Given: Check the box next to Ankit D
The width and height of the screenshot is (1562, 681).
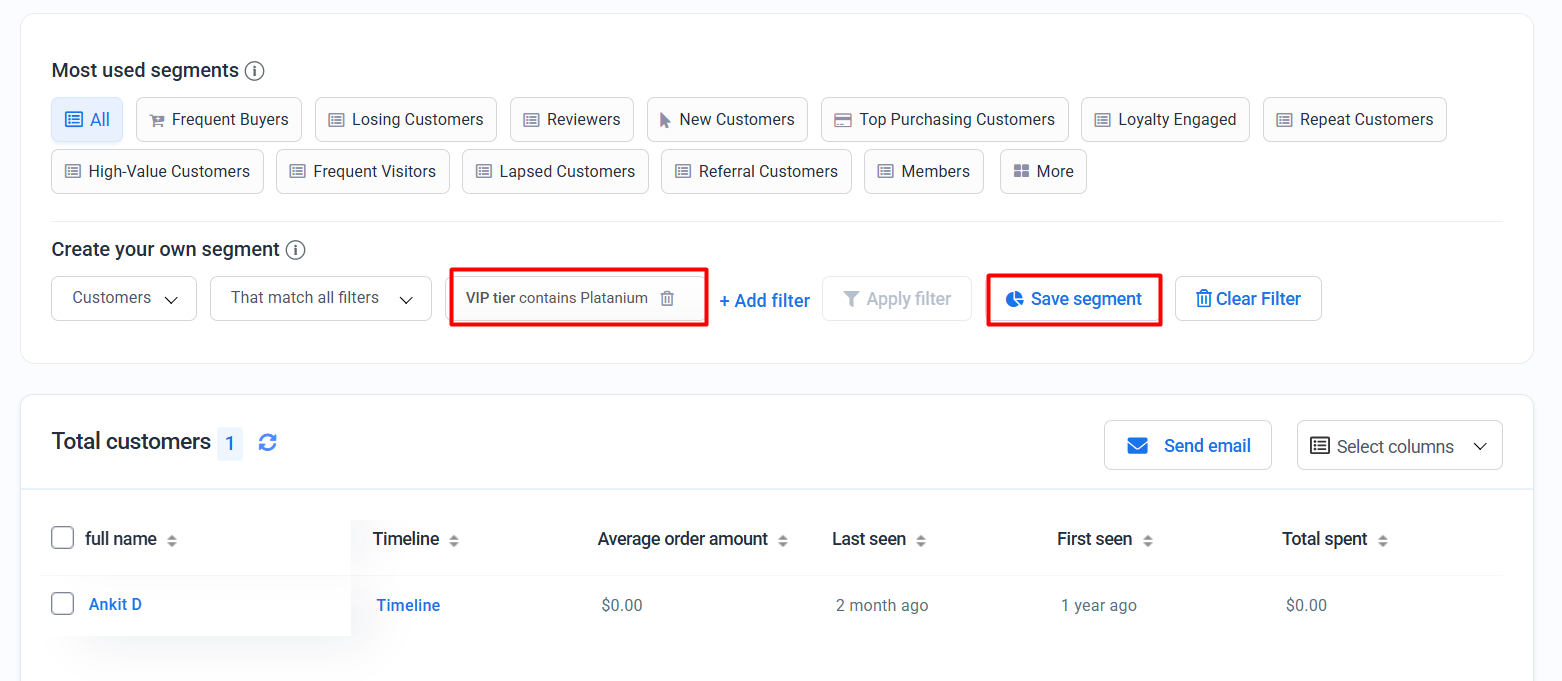Looking at the screenshot, I should click(63, 603).
